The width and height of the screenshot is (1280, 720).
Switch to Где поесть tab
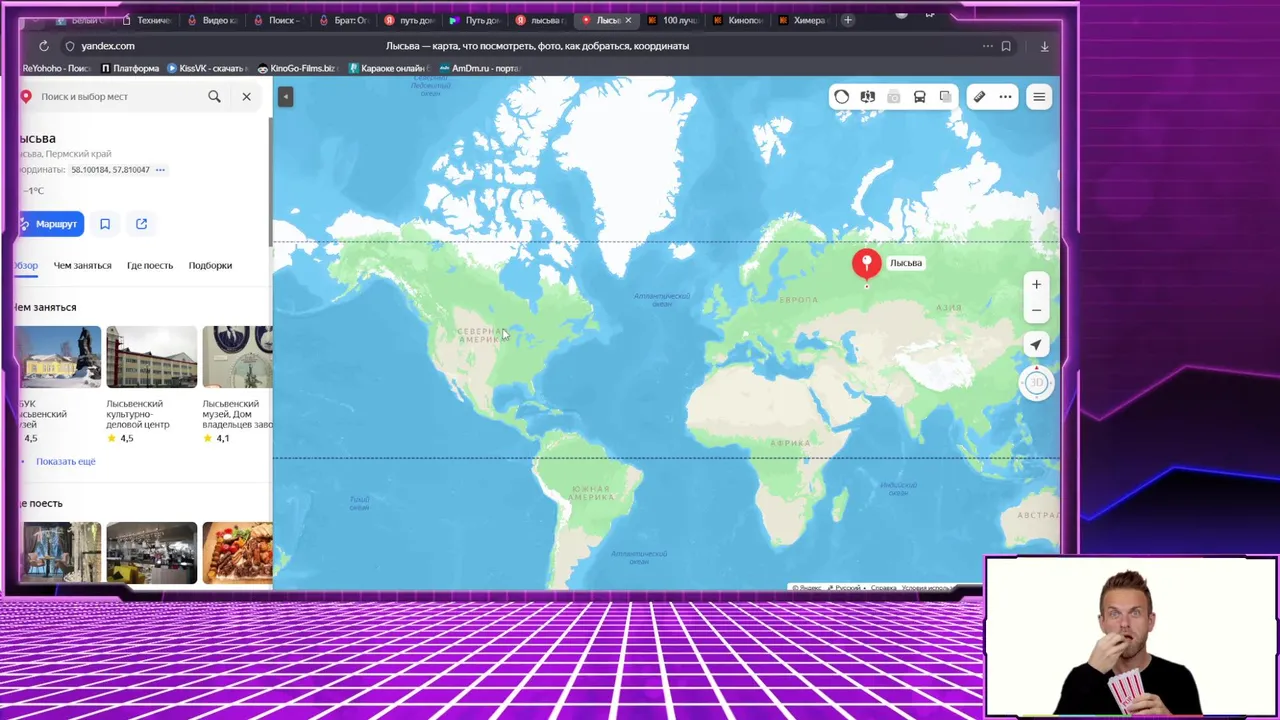(x=150, y=265)
